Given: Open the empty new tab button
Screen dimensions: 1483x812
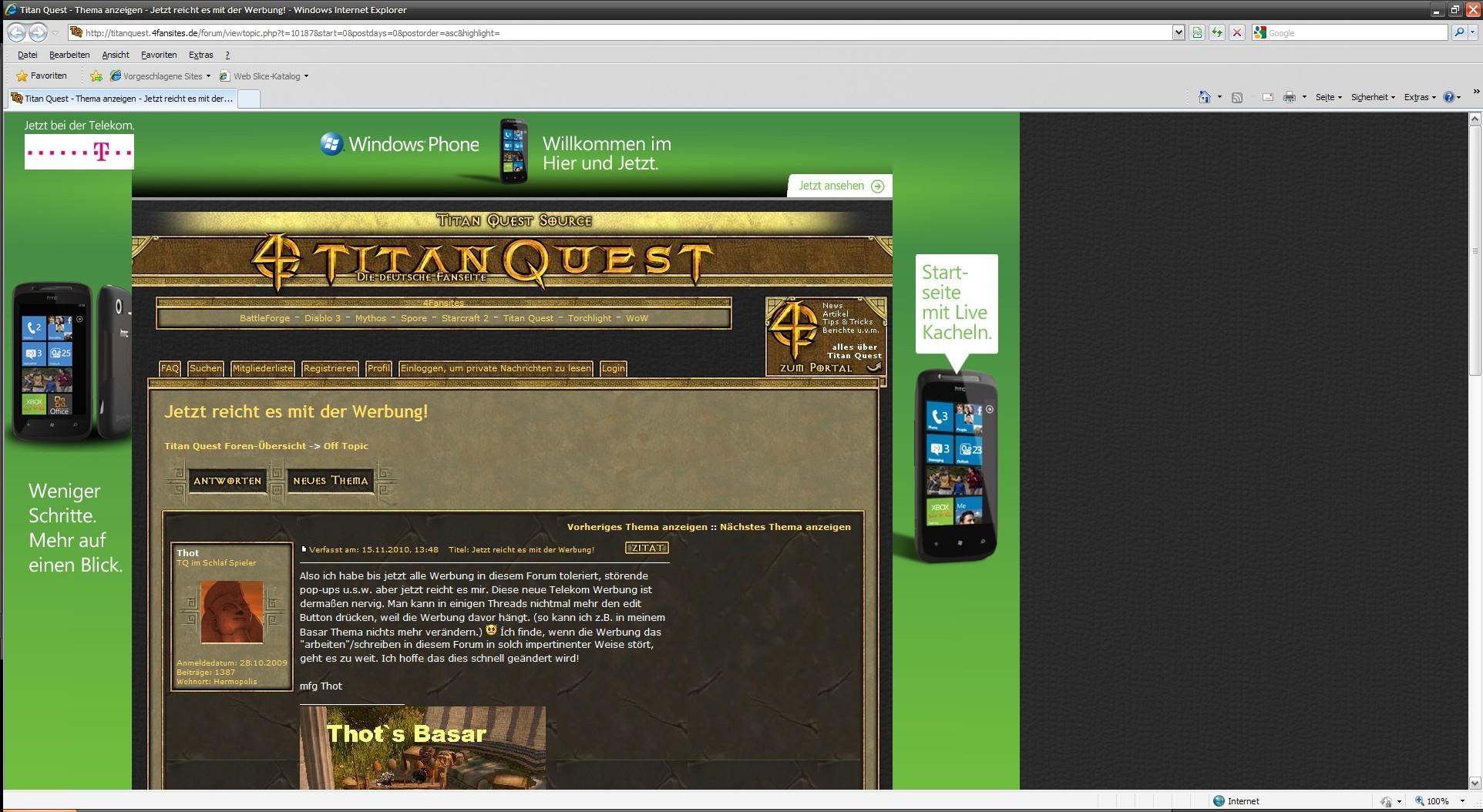Looking at the screenshot, I should 249,99.
